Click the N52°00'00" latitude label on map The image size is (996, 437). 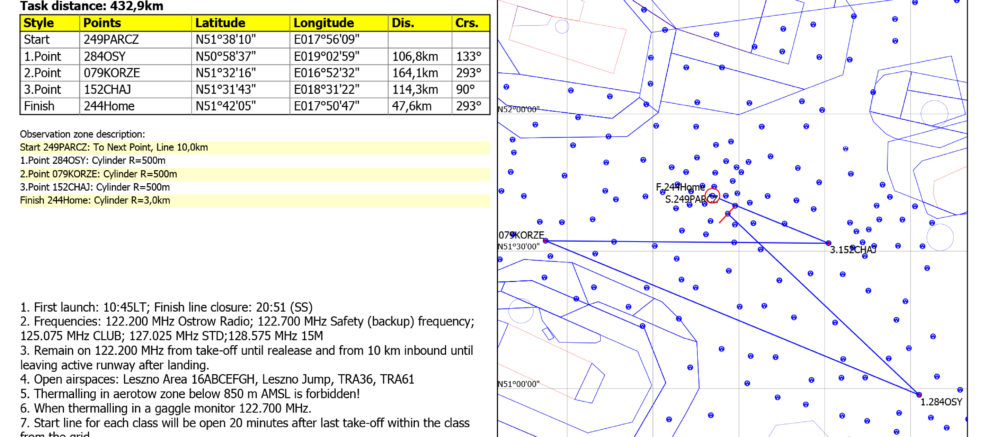pyautogui.click(x=519, y=109)
